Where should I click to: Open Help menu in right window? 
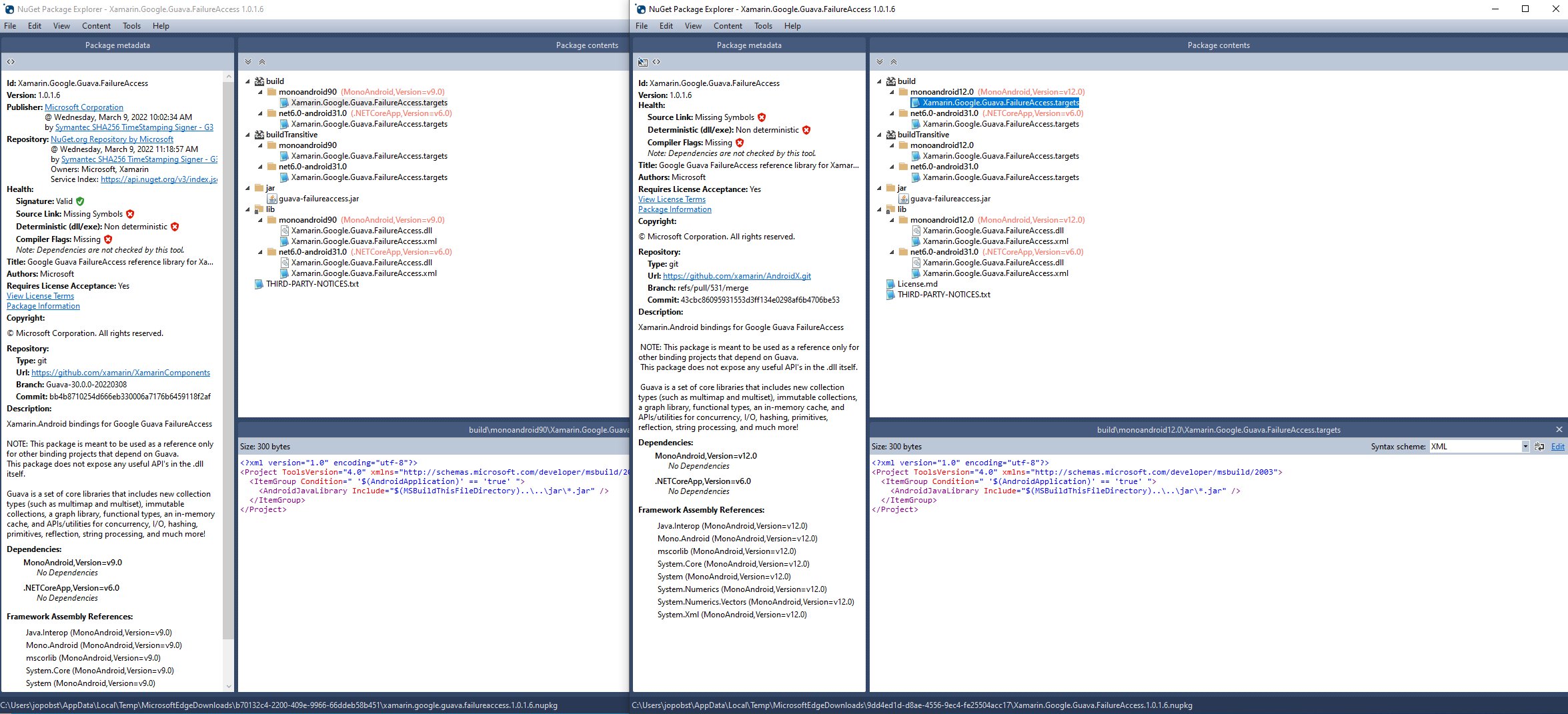(x=792, y=26)
